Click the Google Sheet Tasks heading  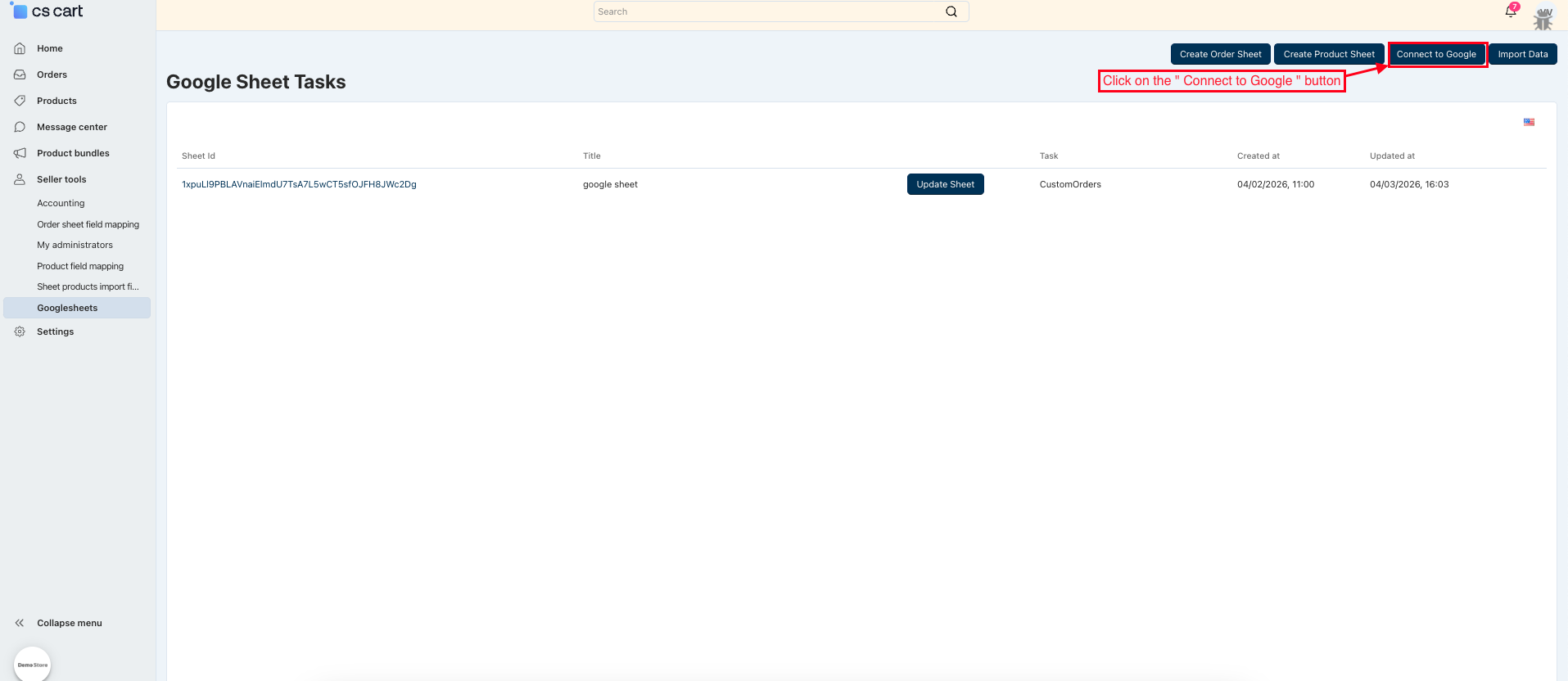[x=256, y=82]
